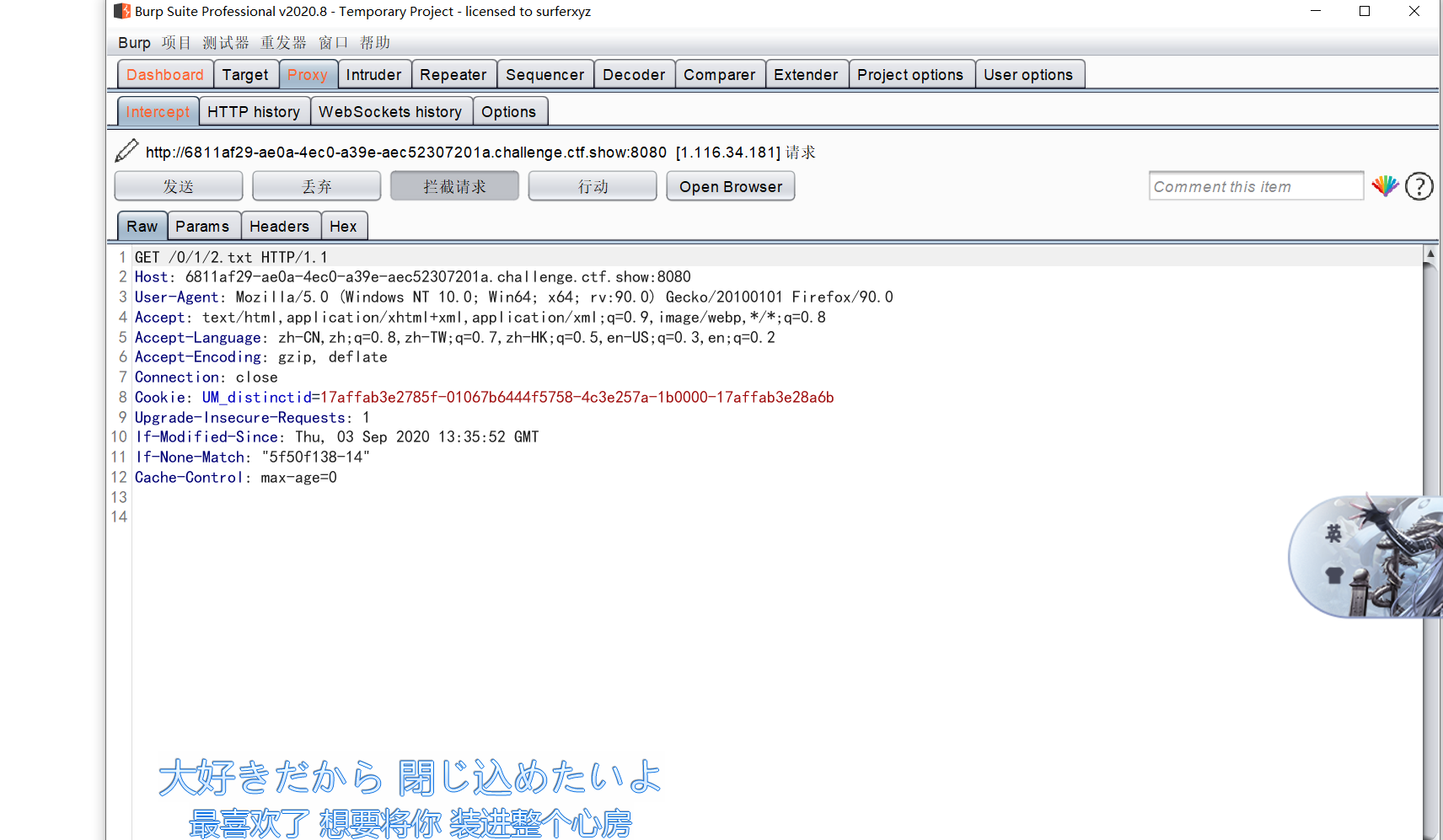This screenshot has width=1443, height=840.
Task: Click 发送 to forward the request
Action: pos(179,185)
